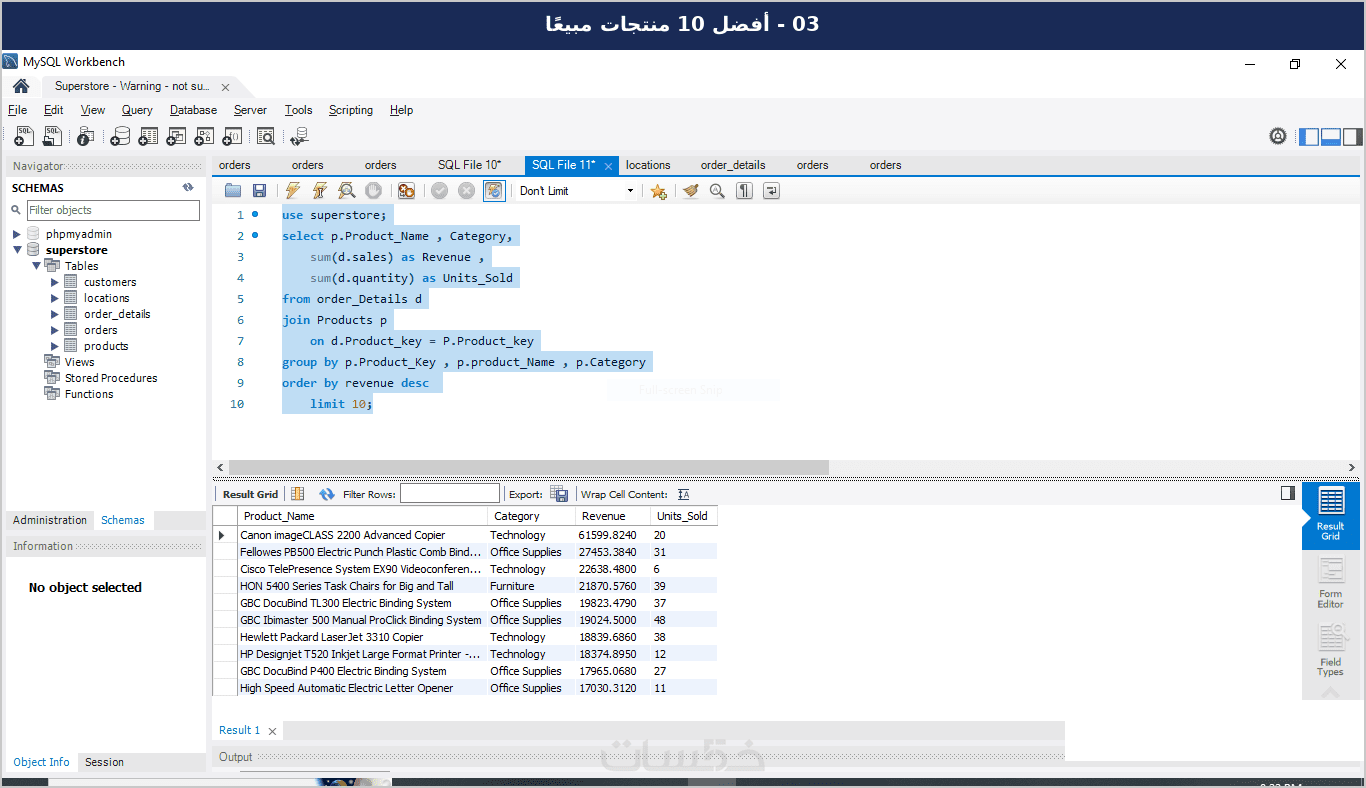The width and height of the screenshot is (1366, 788).
Task: Toggle autocommit mode in editor toolbar
Action: [494, 191]
